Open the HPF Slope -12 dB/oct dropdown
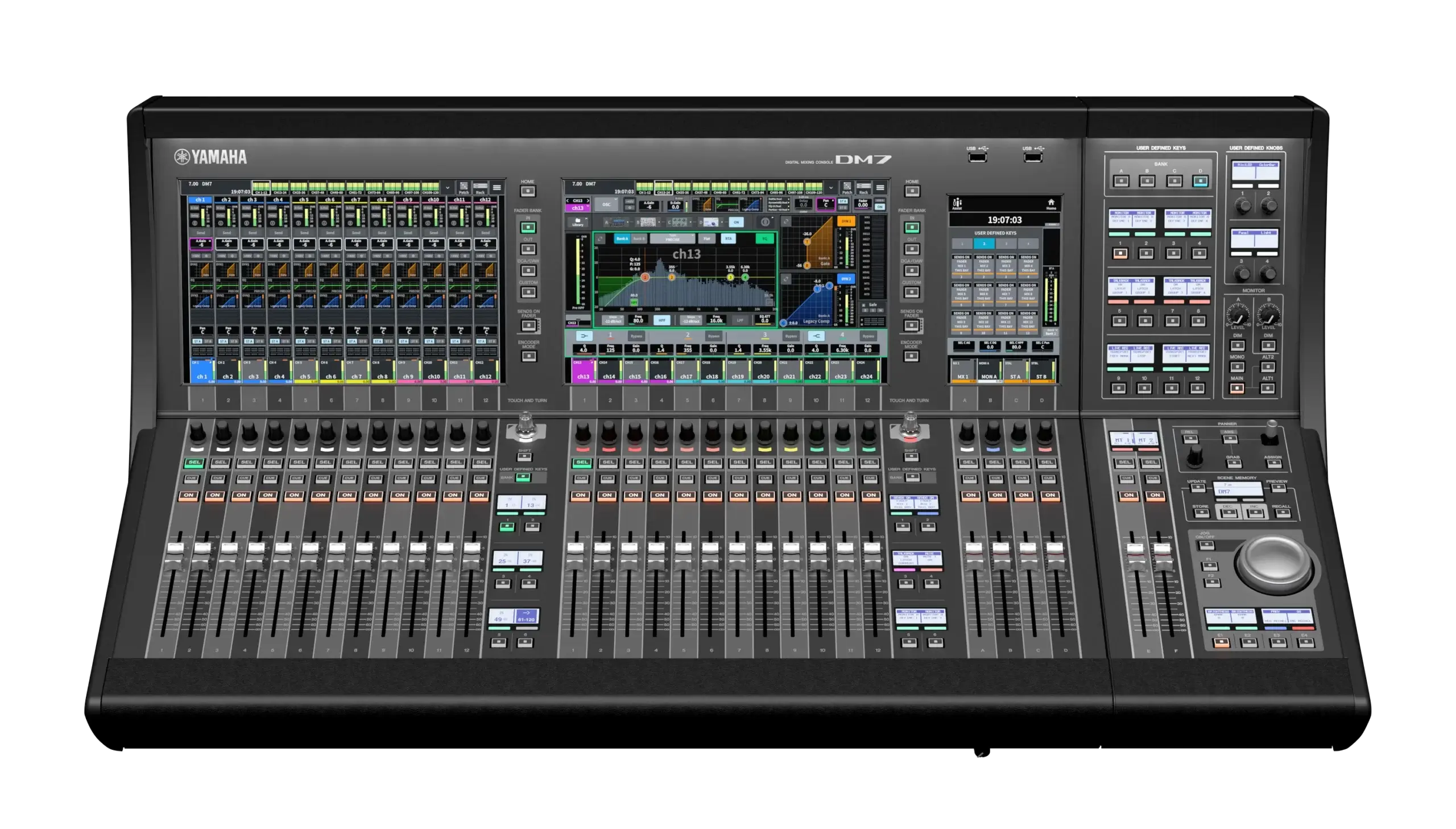This screenshot has width=1456, height=829. (x=613, y=320)
